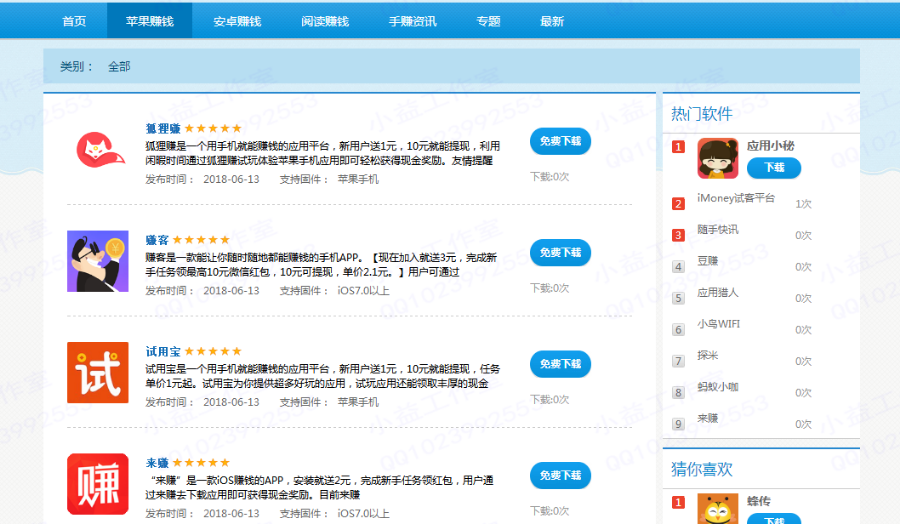Select the 苹果赚钱 nav tab
The height and width of the screenshot is (524, 900).
click(x=150, y=21)
